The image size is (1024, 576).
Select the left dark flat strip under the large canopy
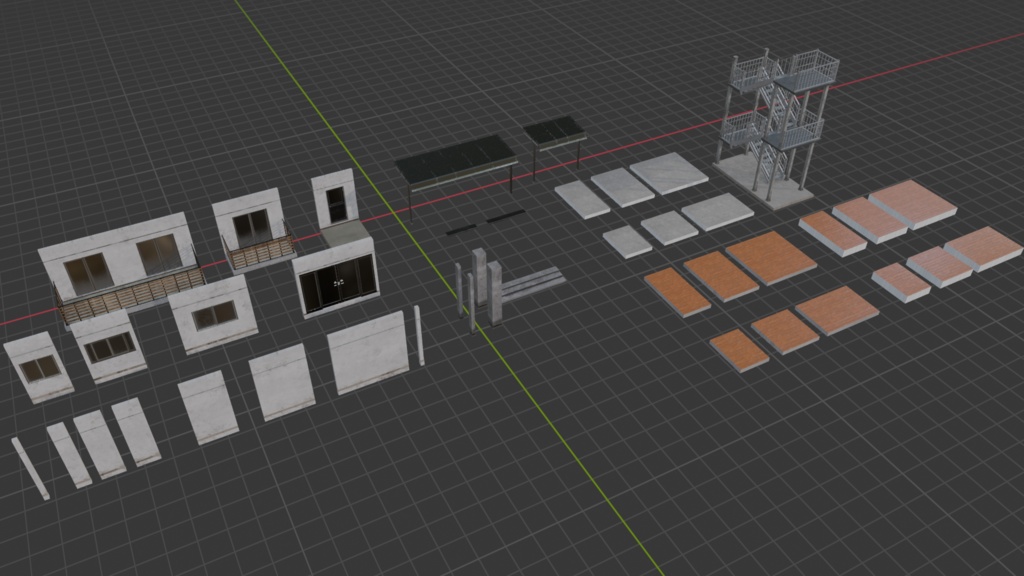pyautogui.click(x=461, y=229)
